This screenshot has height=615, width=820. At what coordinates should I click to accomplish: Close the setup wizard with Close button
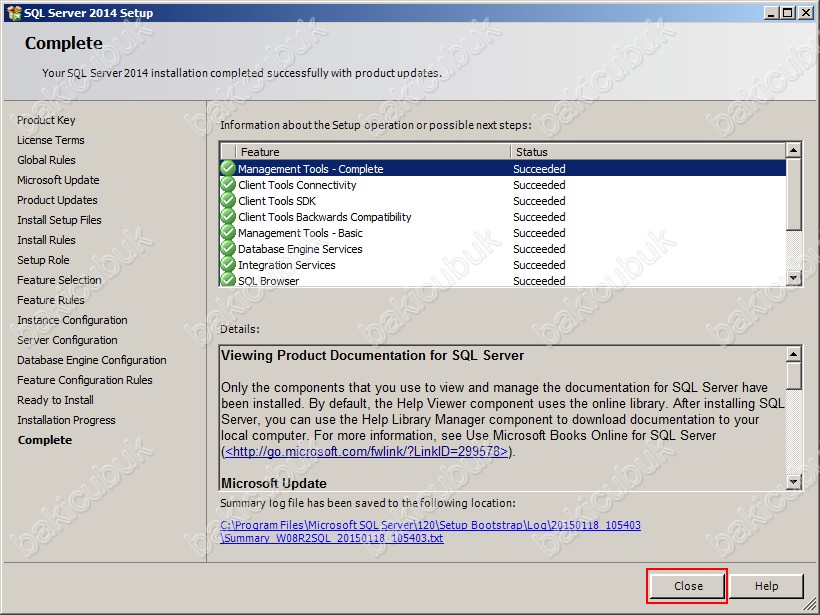688,586
